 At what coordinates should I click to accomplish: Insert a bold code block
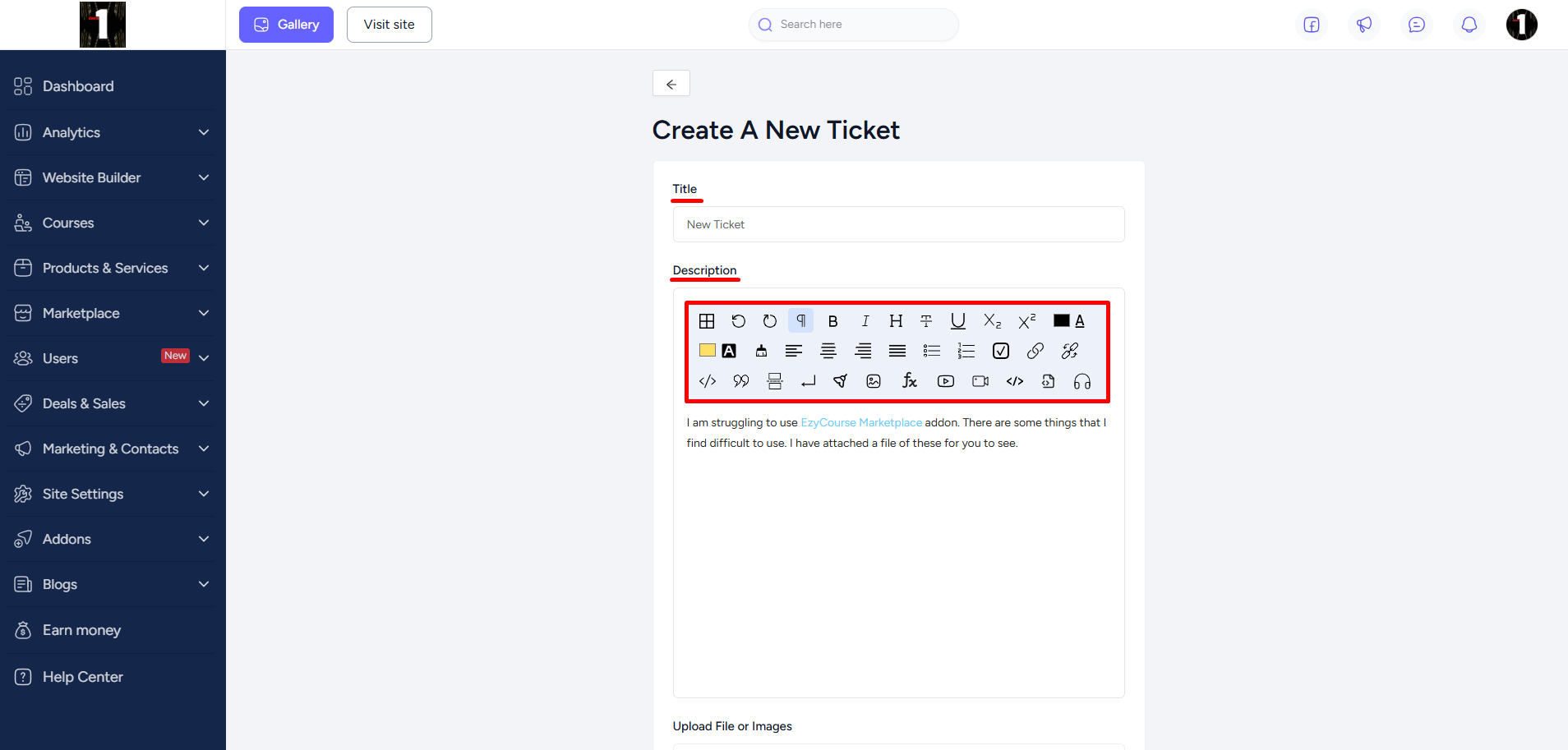click(1014, 381)
